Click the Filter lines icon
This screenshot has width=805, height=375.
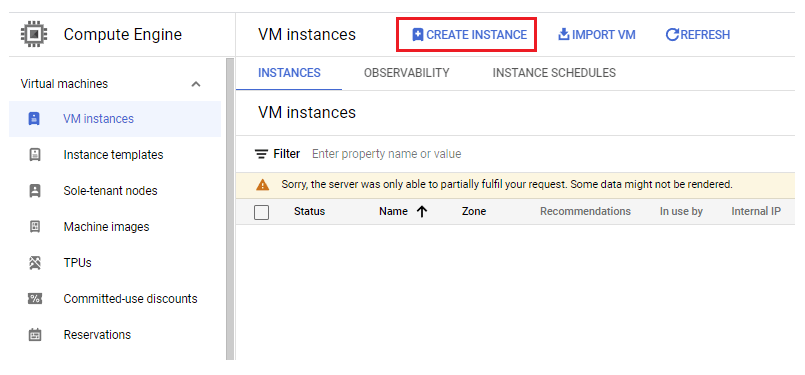pyautogui.click(x=262, y=154)
